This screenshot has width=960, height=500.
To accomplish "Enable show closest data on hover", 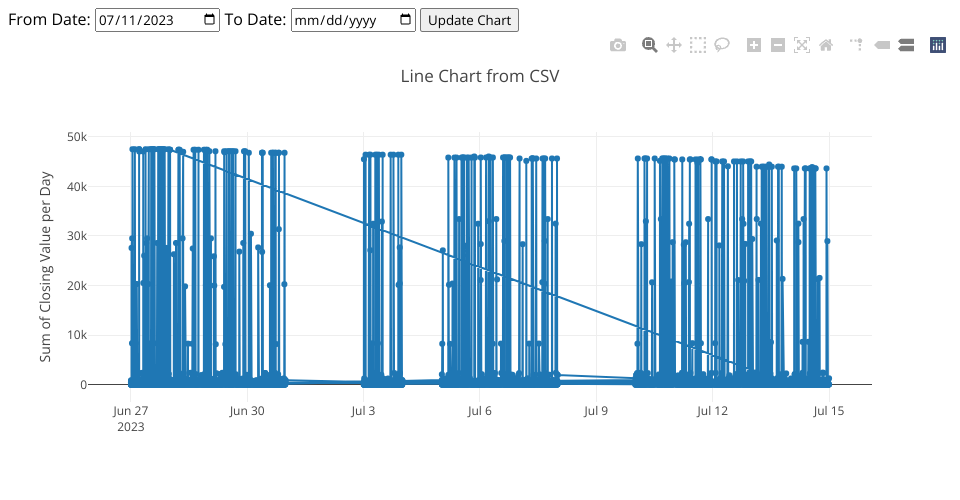I will (x=882, y=45).
